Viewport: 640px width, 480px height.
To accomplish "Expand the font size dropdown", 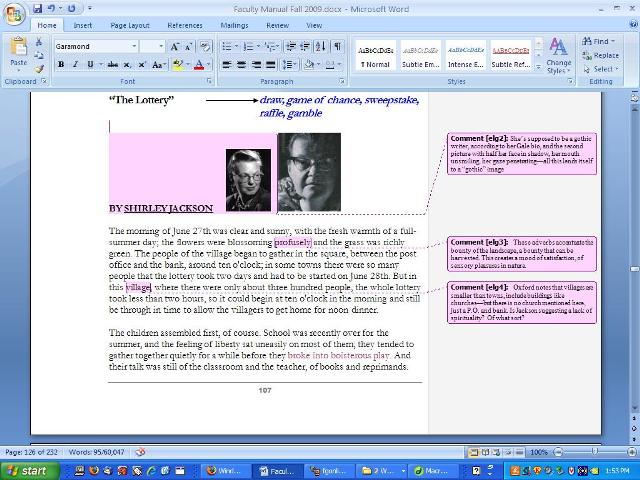I will click(x=161, y=46).
